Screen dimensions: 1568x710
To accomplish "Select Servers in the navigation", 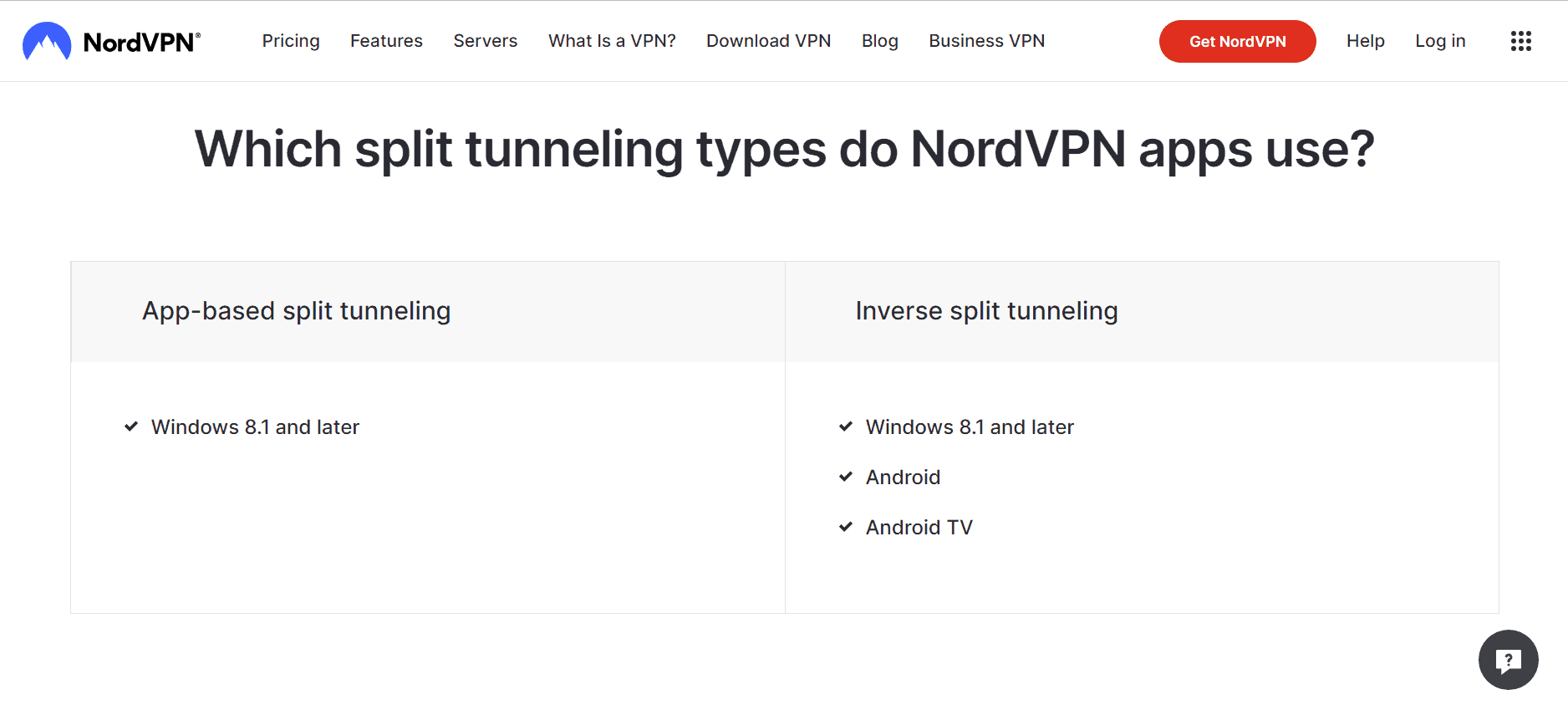I will pos(486,40).
